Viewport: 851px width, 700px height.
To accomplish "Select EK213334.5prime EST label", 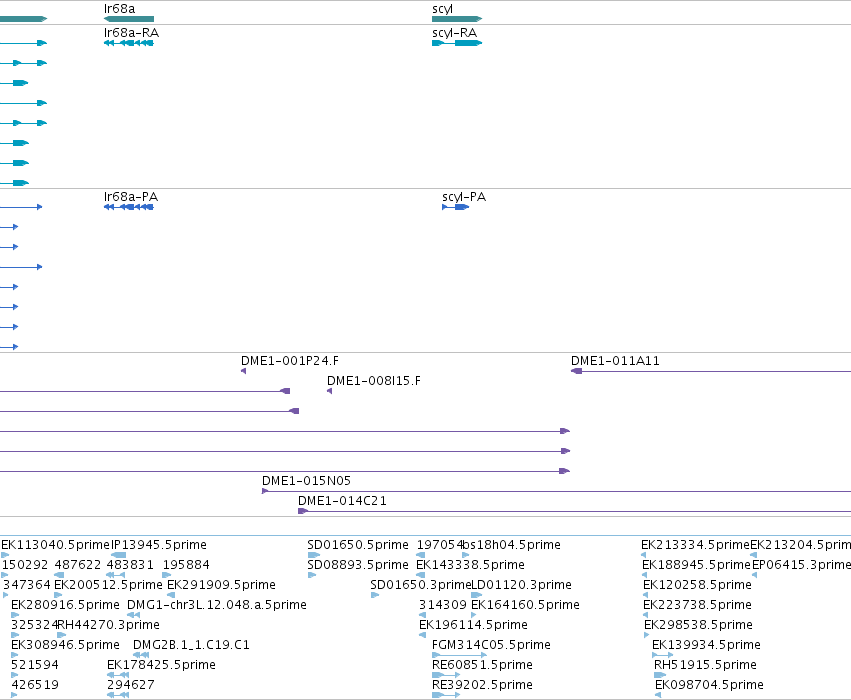I will (695, 544).
